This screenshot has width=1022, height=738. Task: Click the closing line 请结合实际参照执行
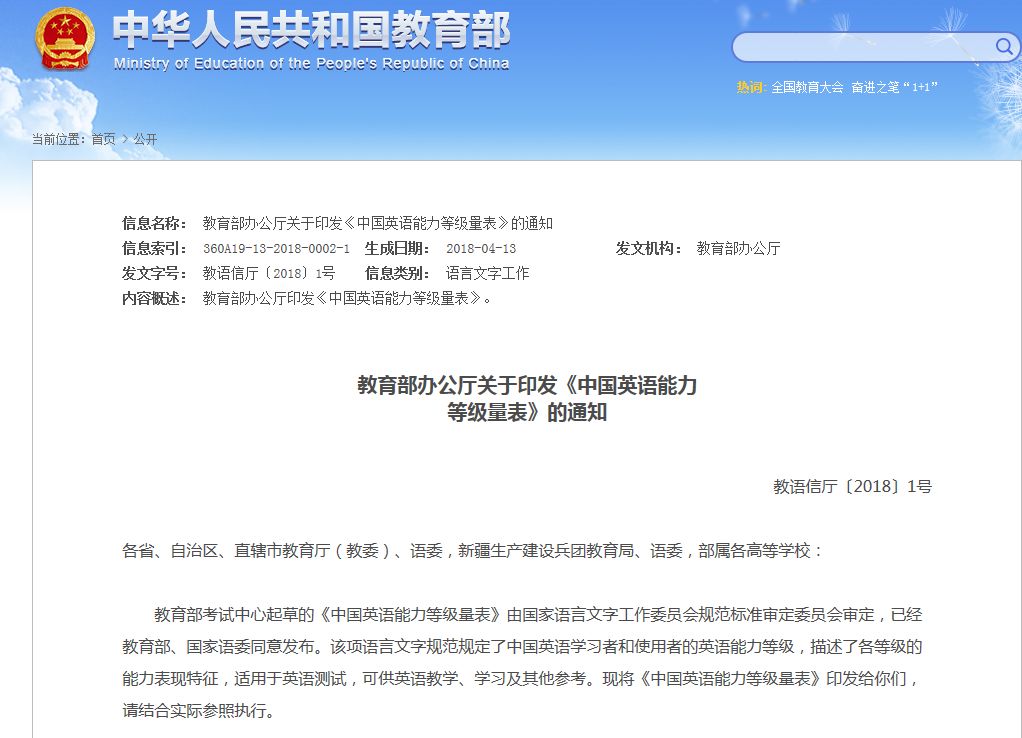pos(198,711)
